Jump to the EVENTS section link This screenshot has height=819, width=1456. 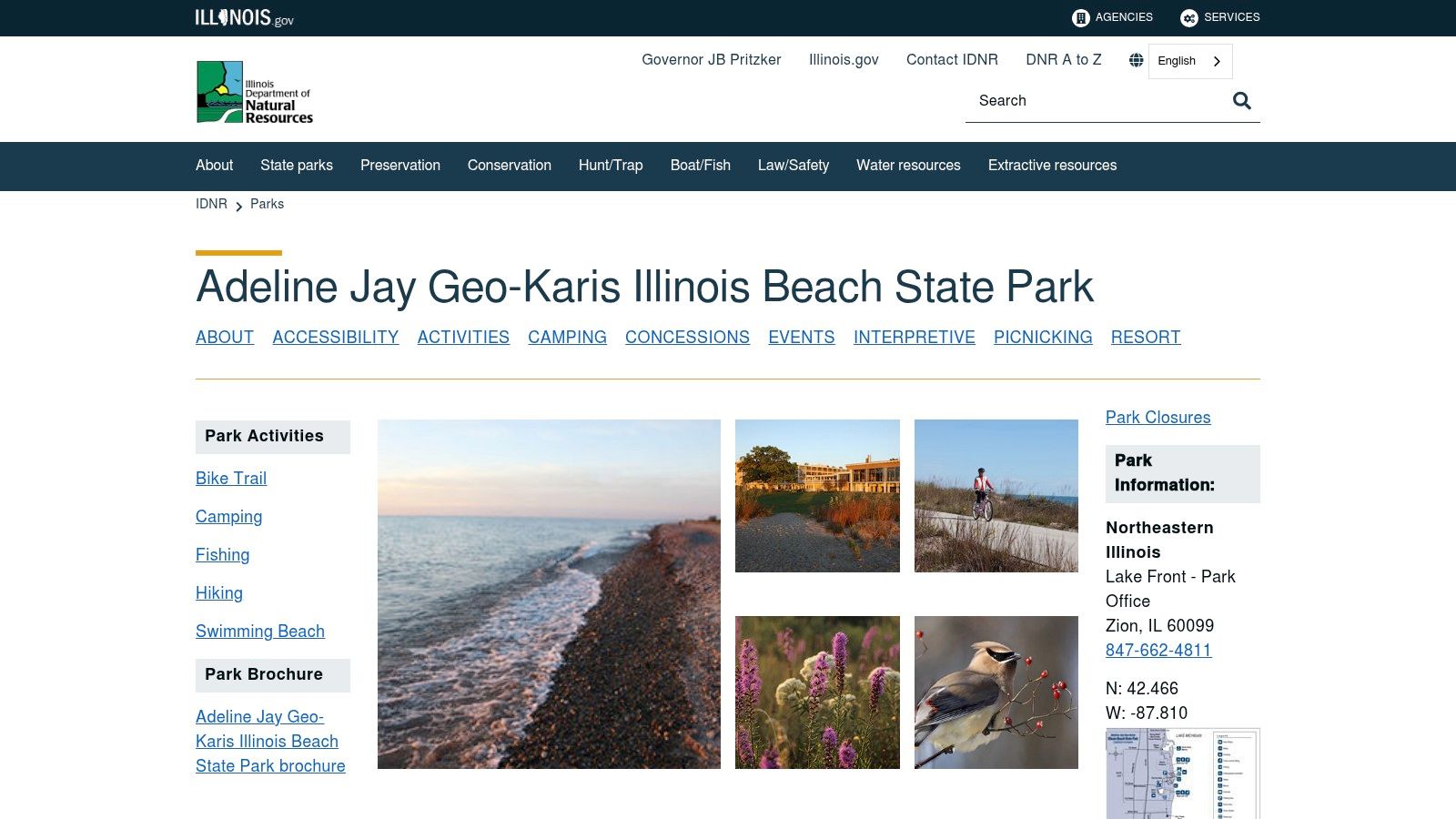[x=802, y=338]
